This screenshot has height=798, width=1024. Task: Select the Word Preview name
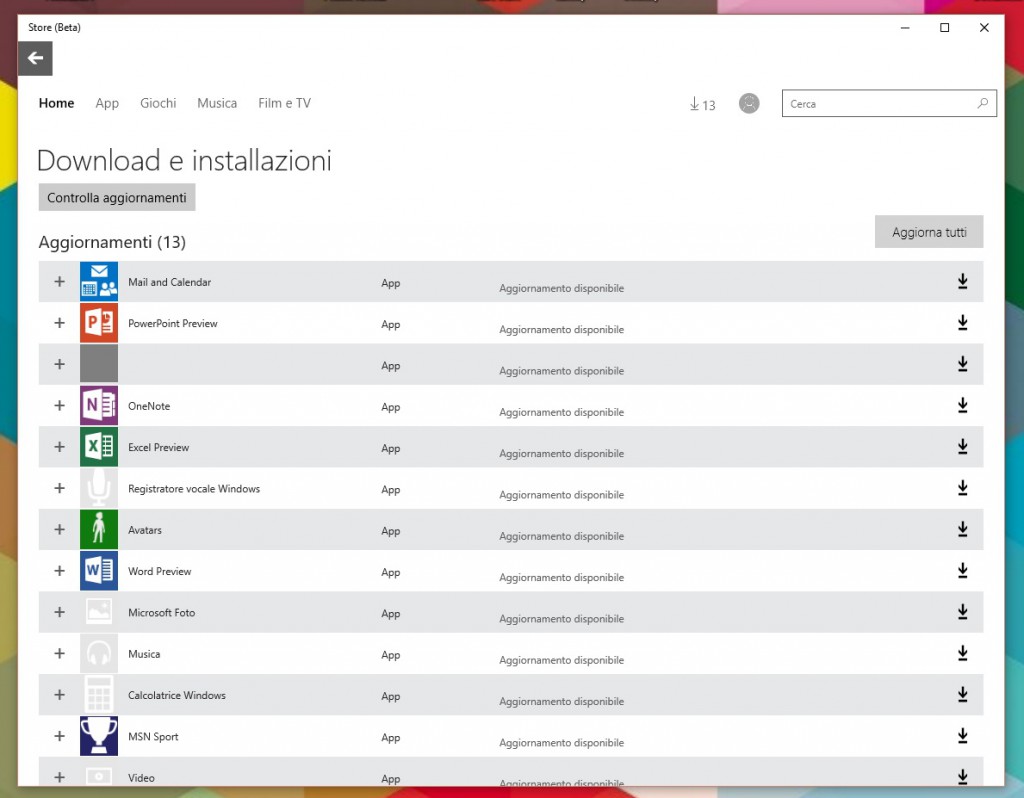pyautogui.click(x=159, y=571)
